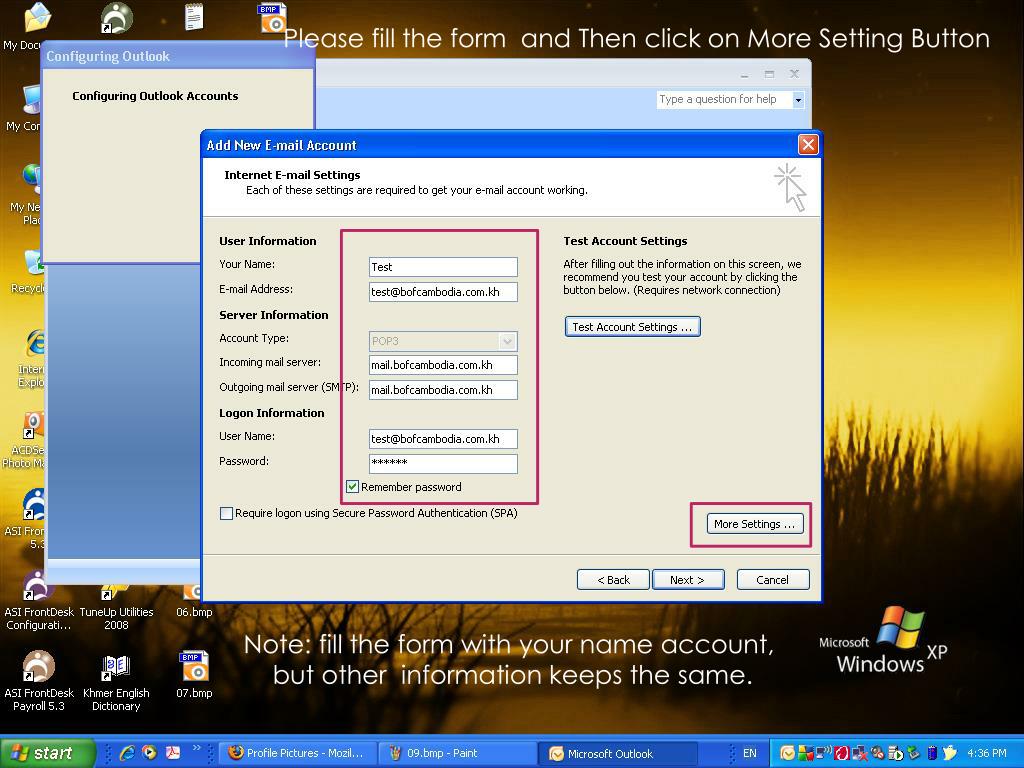This screenshot has width=1024, height=768.
Task: Open the ASI FrontDesk Payroll 5.3 shortcut
Action: click(39, 680)
